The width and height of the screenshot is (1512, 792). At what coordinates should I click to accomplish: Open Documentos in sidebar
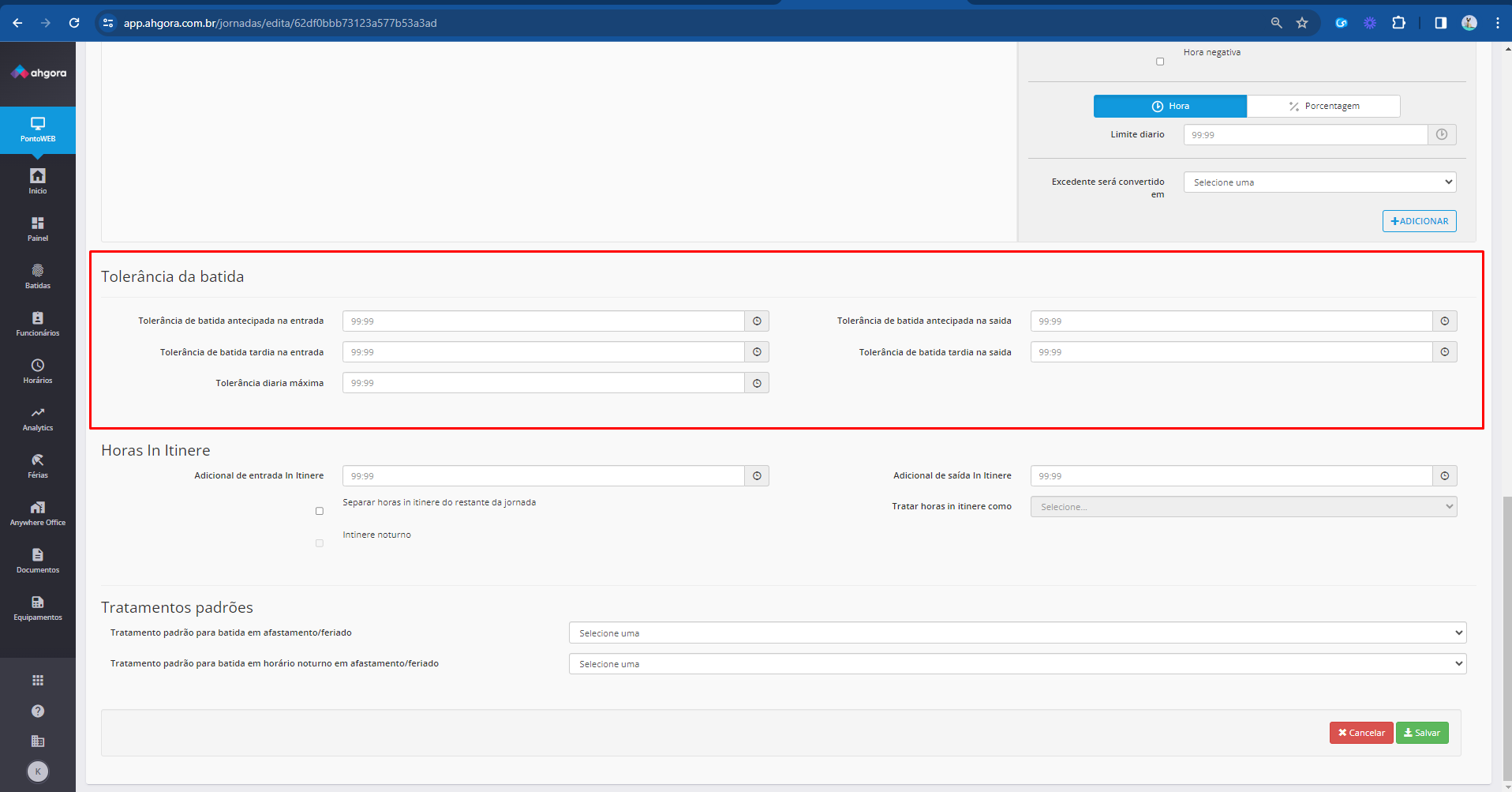(x=38, y=560)
